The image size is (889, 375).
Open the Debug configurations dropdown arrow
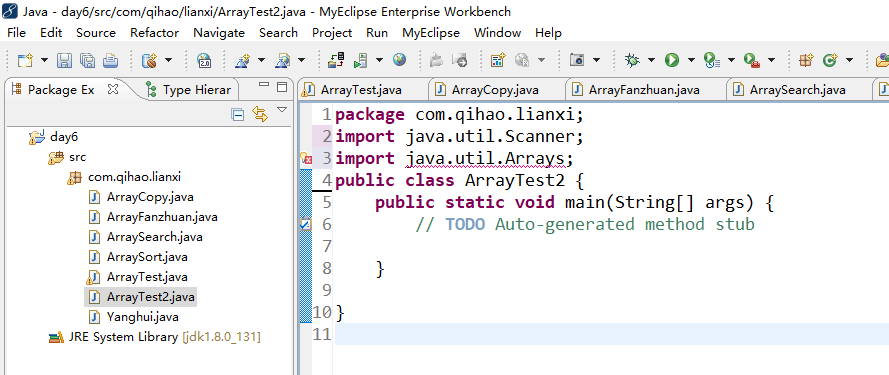coord(651,60)
